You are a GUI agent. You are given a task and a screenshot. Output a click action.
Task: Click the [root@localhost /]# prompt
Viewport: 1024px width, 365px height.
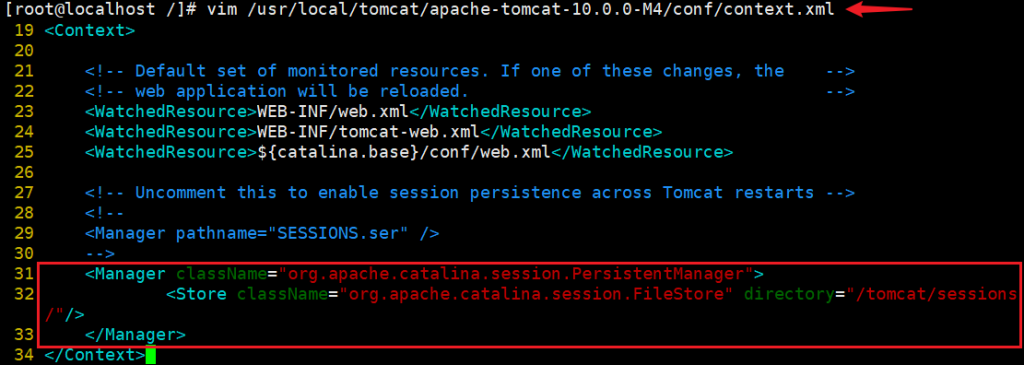(100, 10)
